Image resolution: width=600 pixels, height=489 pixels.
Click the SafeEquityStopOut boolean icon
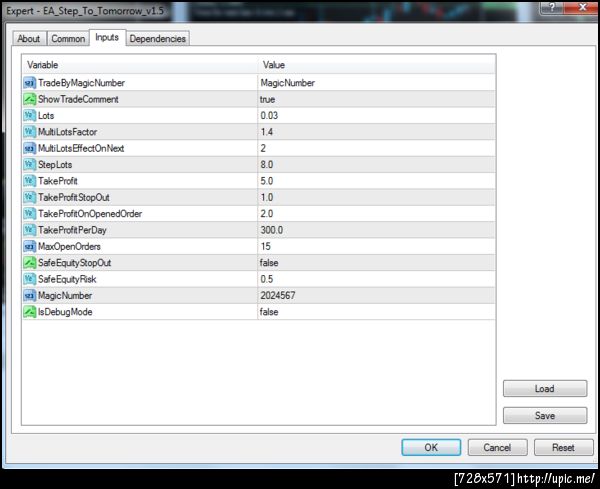29,263
